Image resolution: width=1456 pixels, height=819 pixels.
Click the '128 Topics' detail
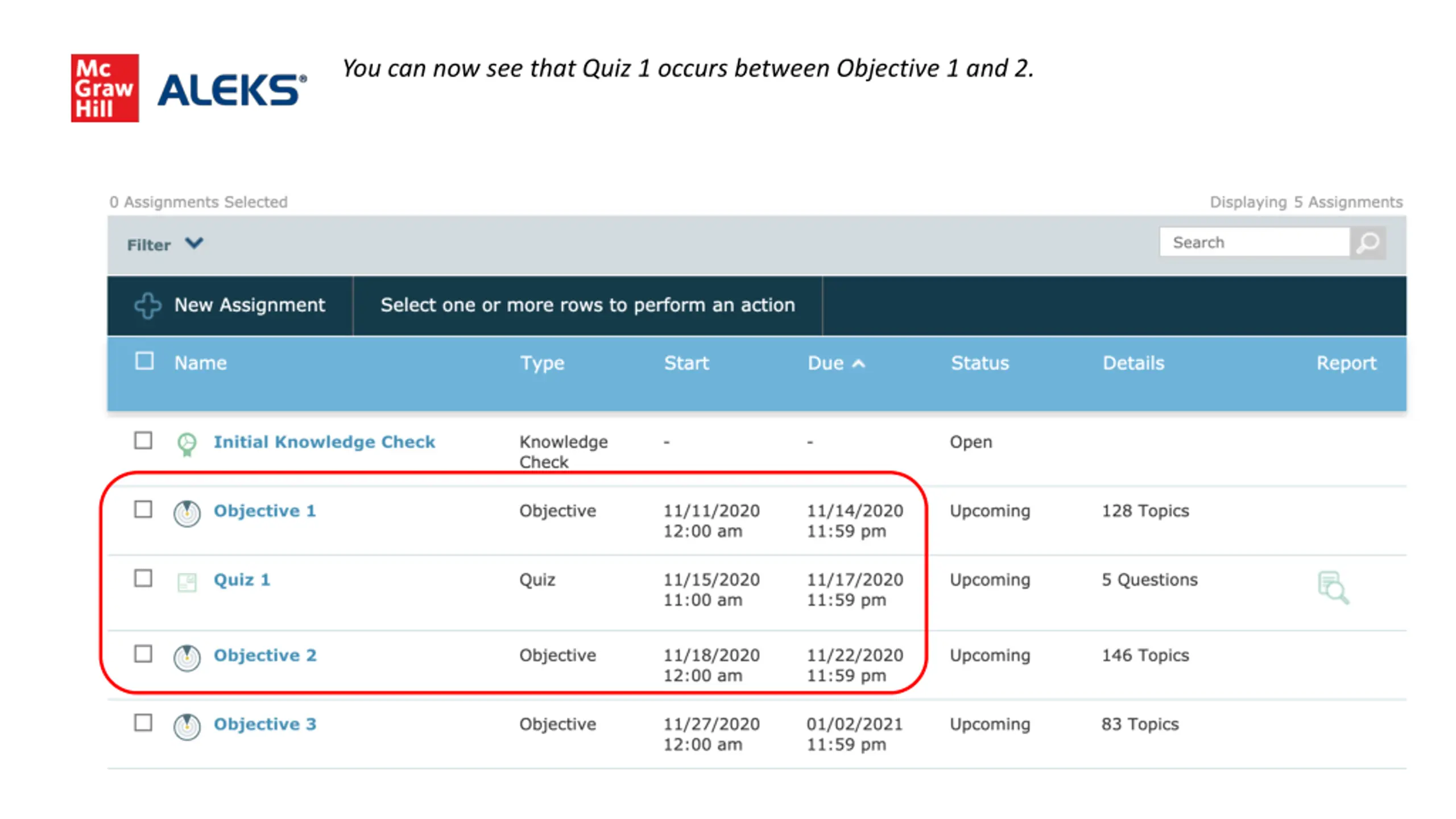(x=1145, y=511)
